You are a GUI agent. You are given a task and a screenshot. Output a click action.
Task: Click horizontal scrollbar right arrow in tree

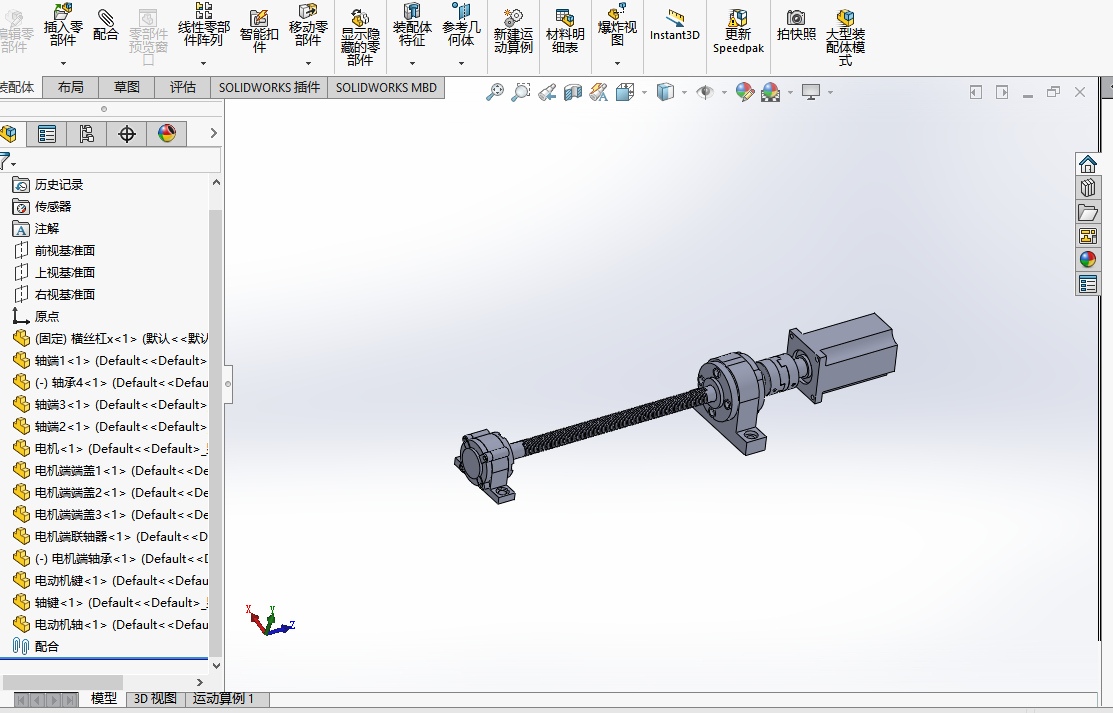coord(199,682)
